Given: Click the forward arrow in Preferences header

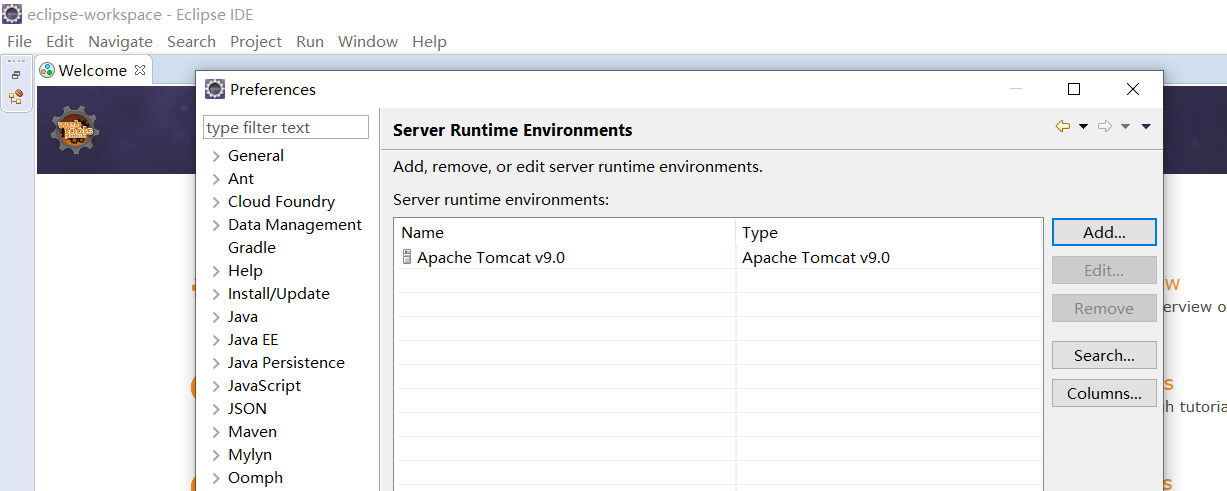Looking at the screenshot, I should click(x=1105, y=126).
